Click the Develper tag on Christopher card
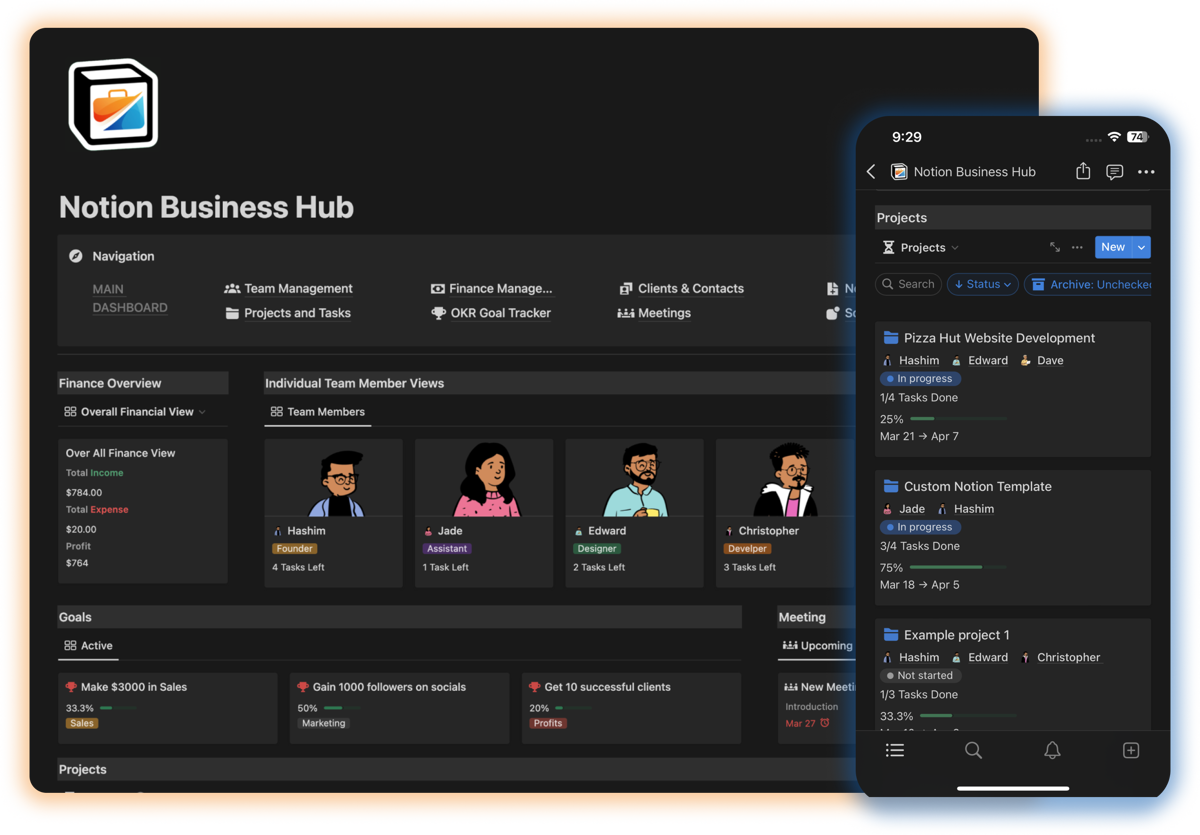 pos(748,548)
